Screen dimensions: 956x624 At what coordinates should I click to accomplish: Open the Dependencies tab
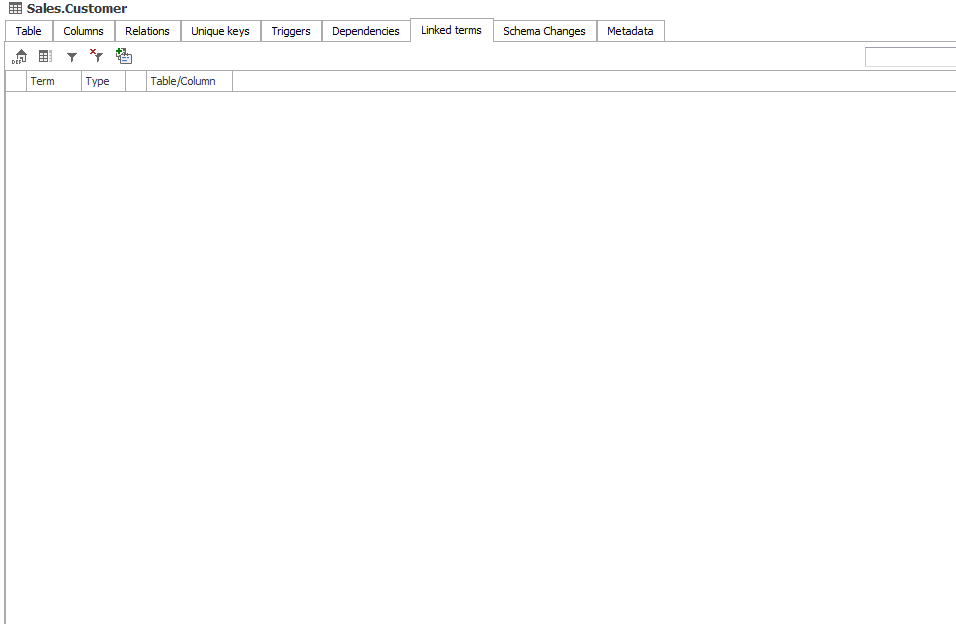click(x=365, y=31)
